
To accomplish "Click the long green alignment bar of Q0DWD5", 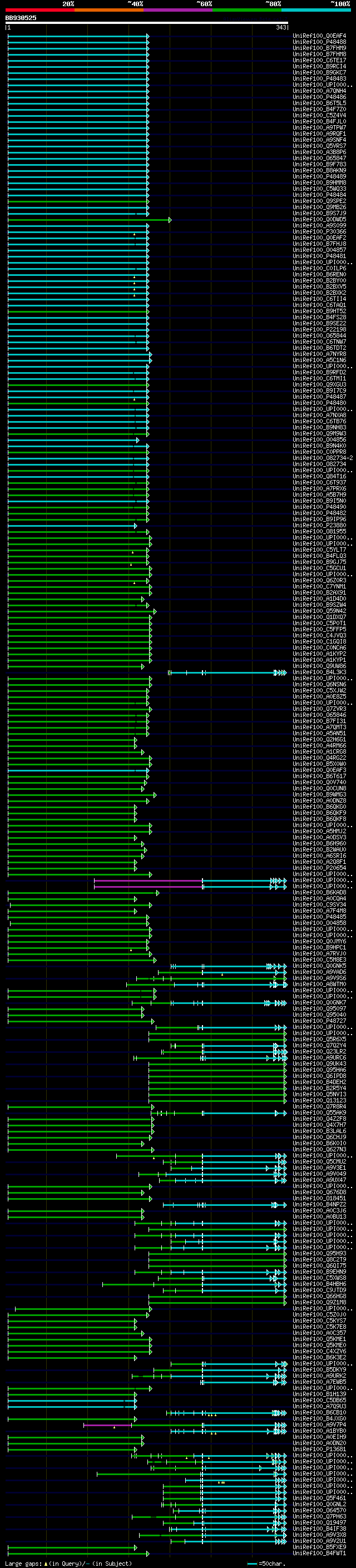I will (90, 220).
